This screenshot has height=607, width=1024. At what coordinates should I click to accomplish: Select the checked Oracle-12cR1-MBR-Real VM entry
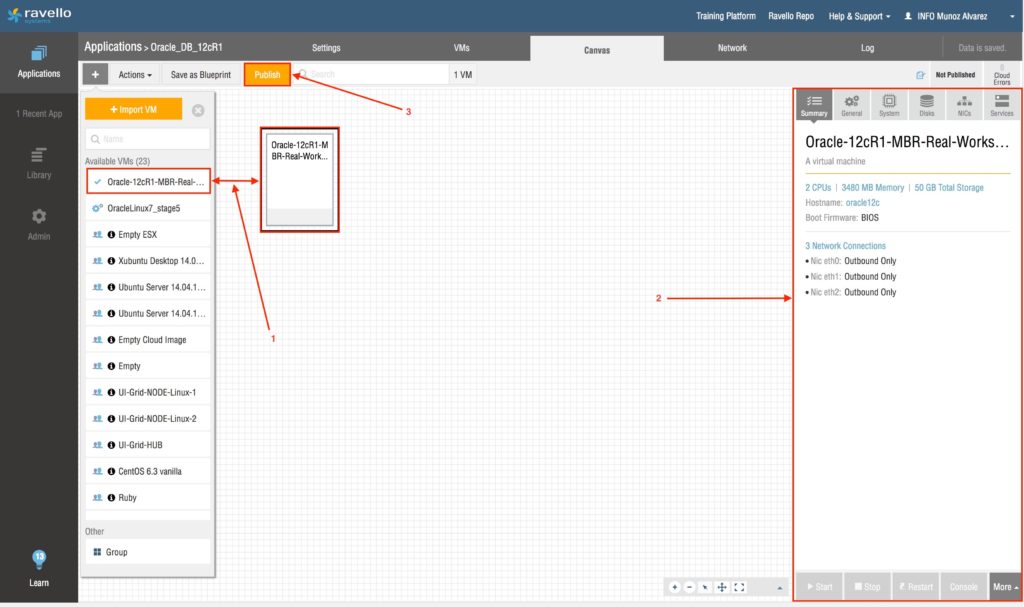[148, 182]
